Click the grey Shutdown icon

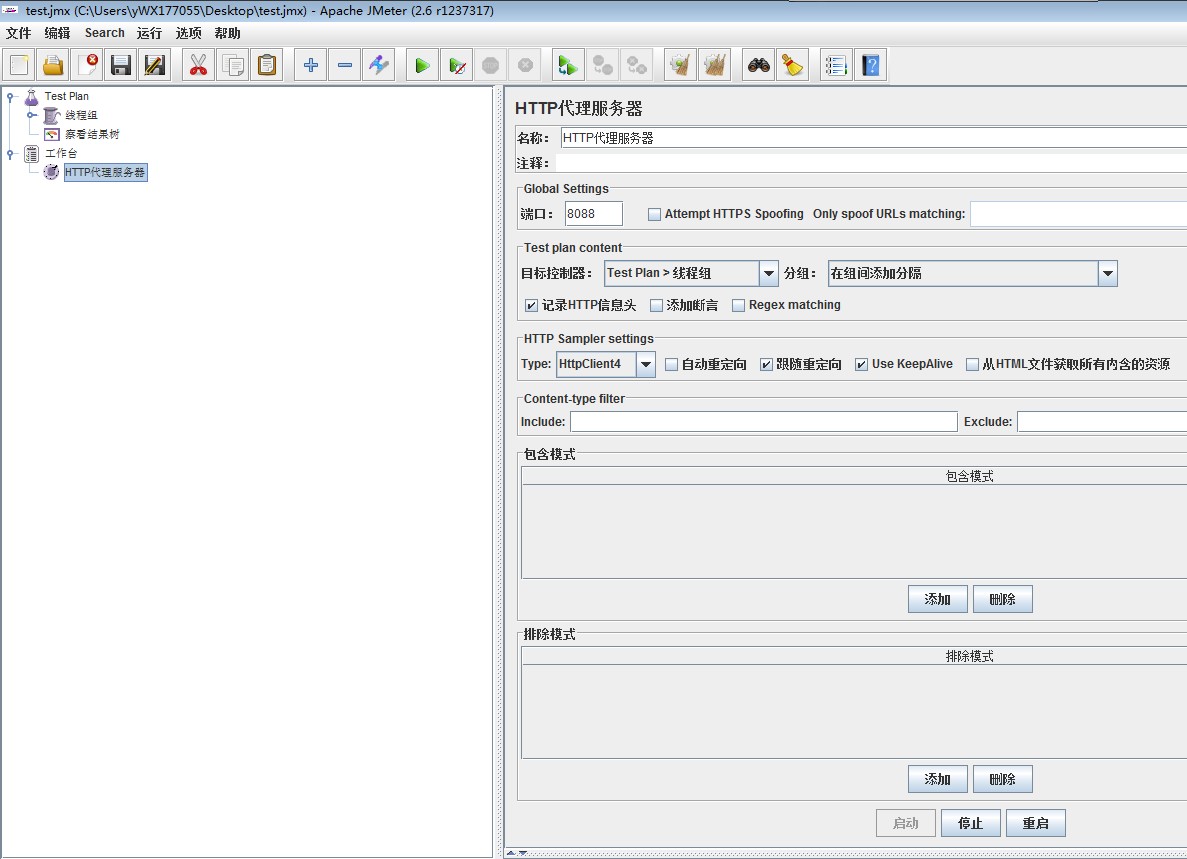pyautogui.click(x=525, y=65)
